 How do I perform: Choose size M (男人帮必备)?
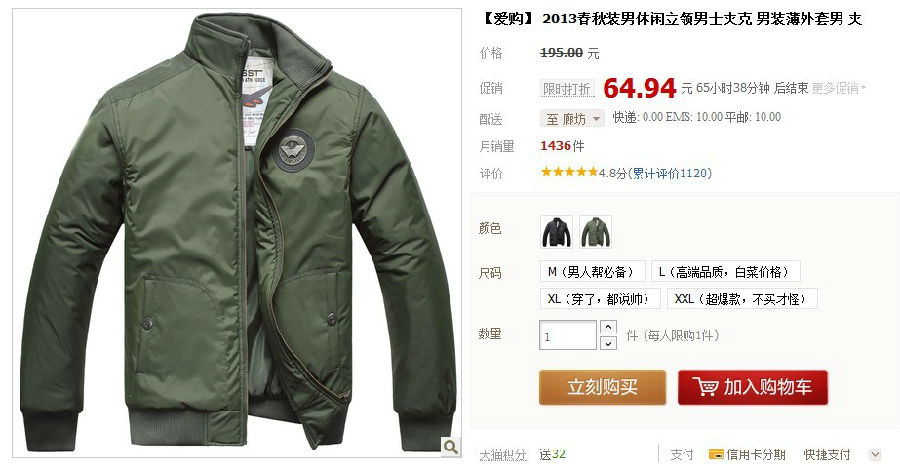593,271
